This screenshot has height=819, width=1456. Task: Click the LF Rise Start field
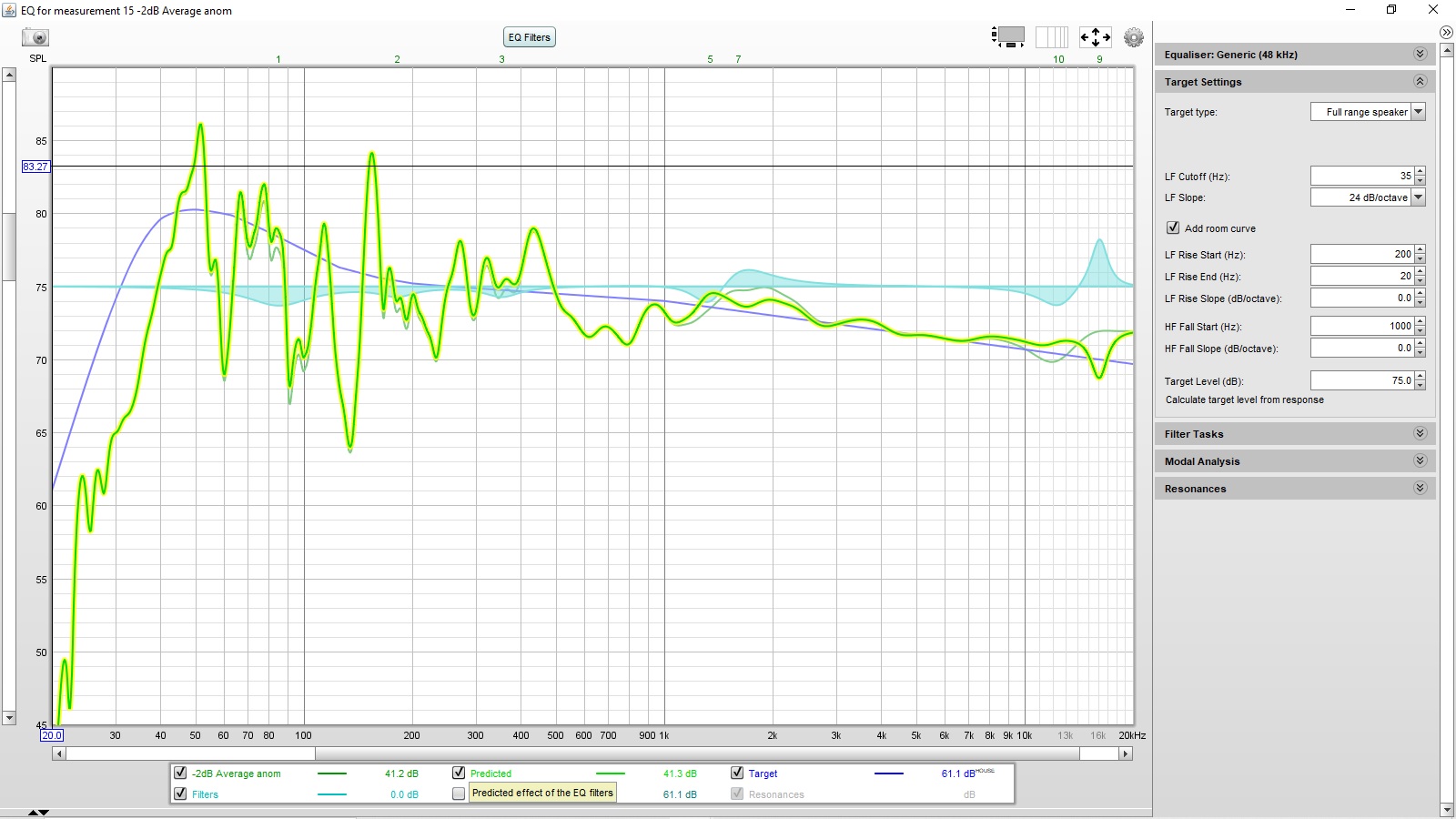point(1362,254)
